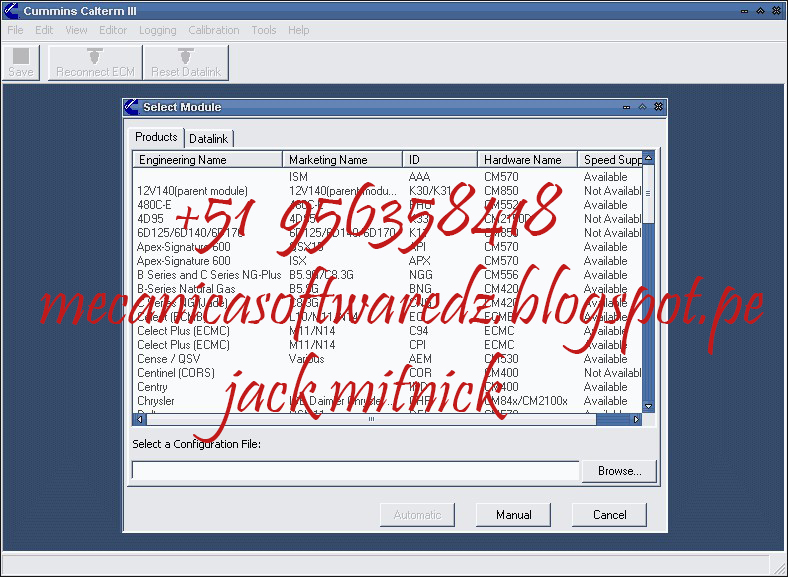Screen dimensions: 788x577
Task: Click the Automatic button
Action: click(x=417, y=515)
